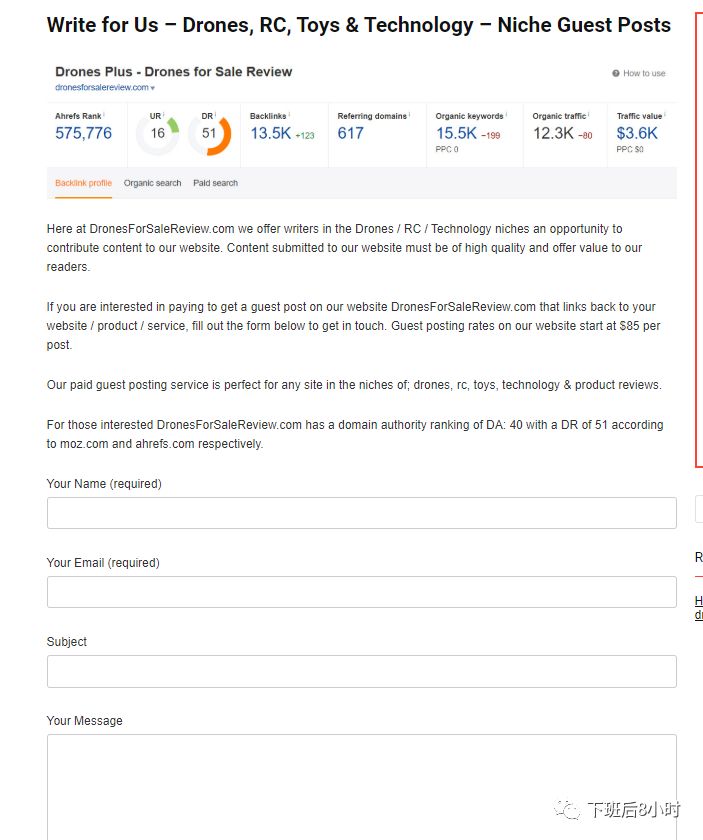Switch to the Organic search tab

click(x=152, y=183)
